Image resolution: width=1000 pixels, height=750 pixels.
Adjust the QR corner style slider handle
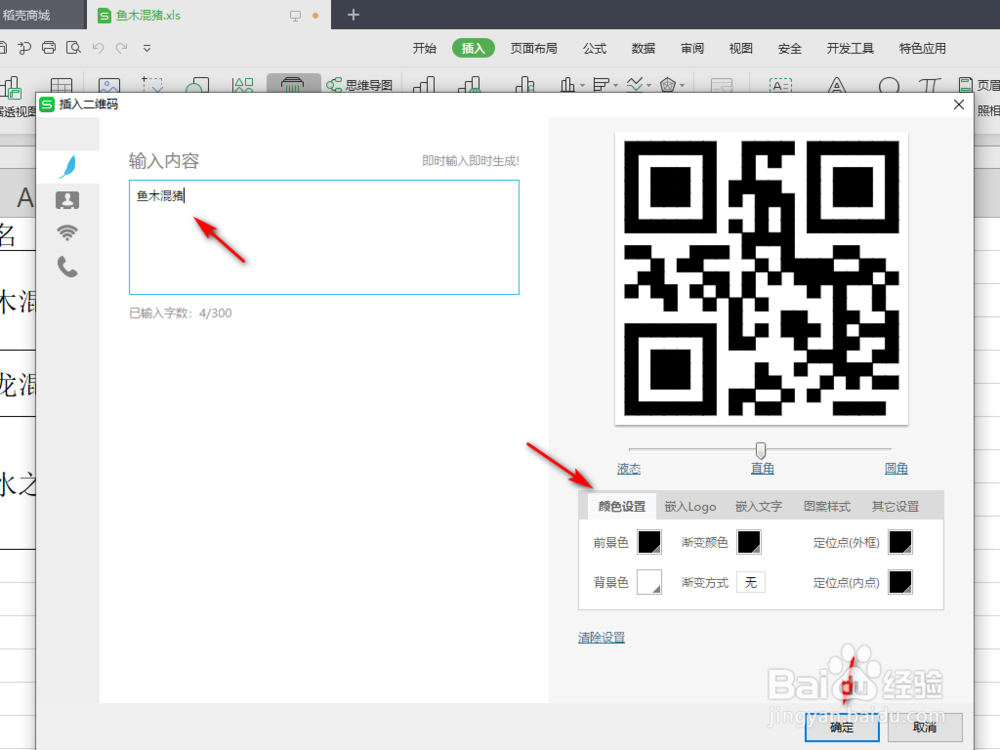(x=760, y=450)
